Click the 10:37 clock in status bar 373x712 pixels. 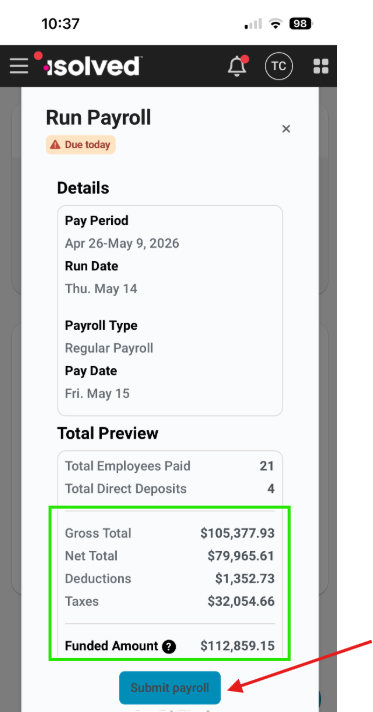pos(60,24)
